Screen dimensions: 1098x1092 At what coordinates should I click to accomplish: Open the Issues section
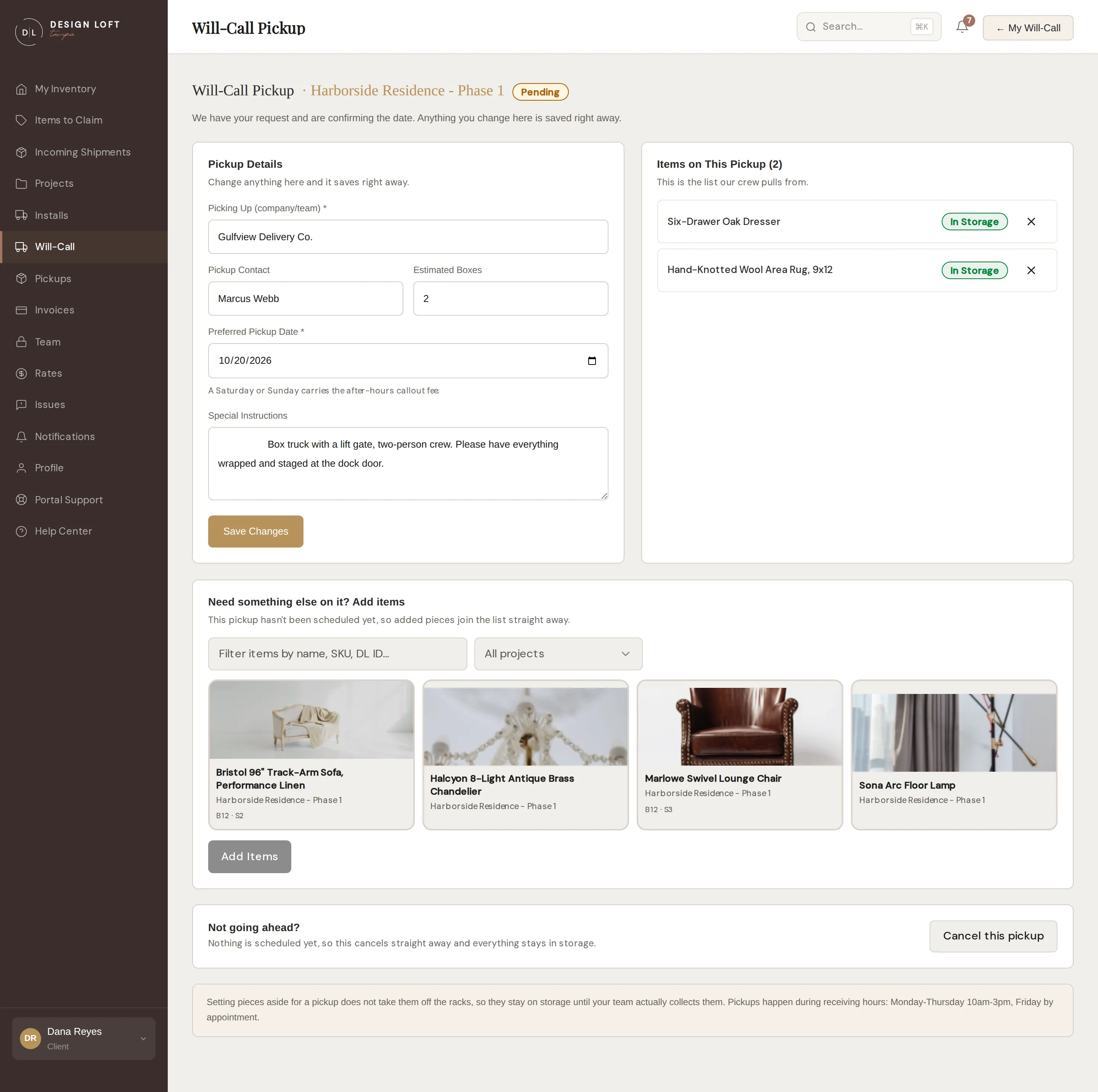pos(84,405)
